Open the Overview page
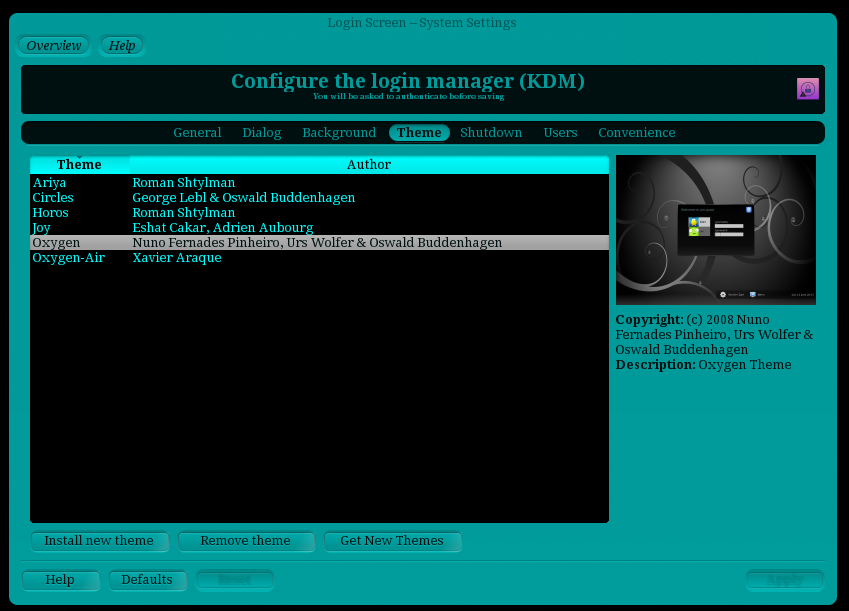849x611 pixels. click(54, 46)
